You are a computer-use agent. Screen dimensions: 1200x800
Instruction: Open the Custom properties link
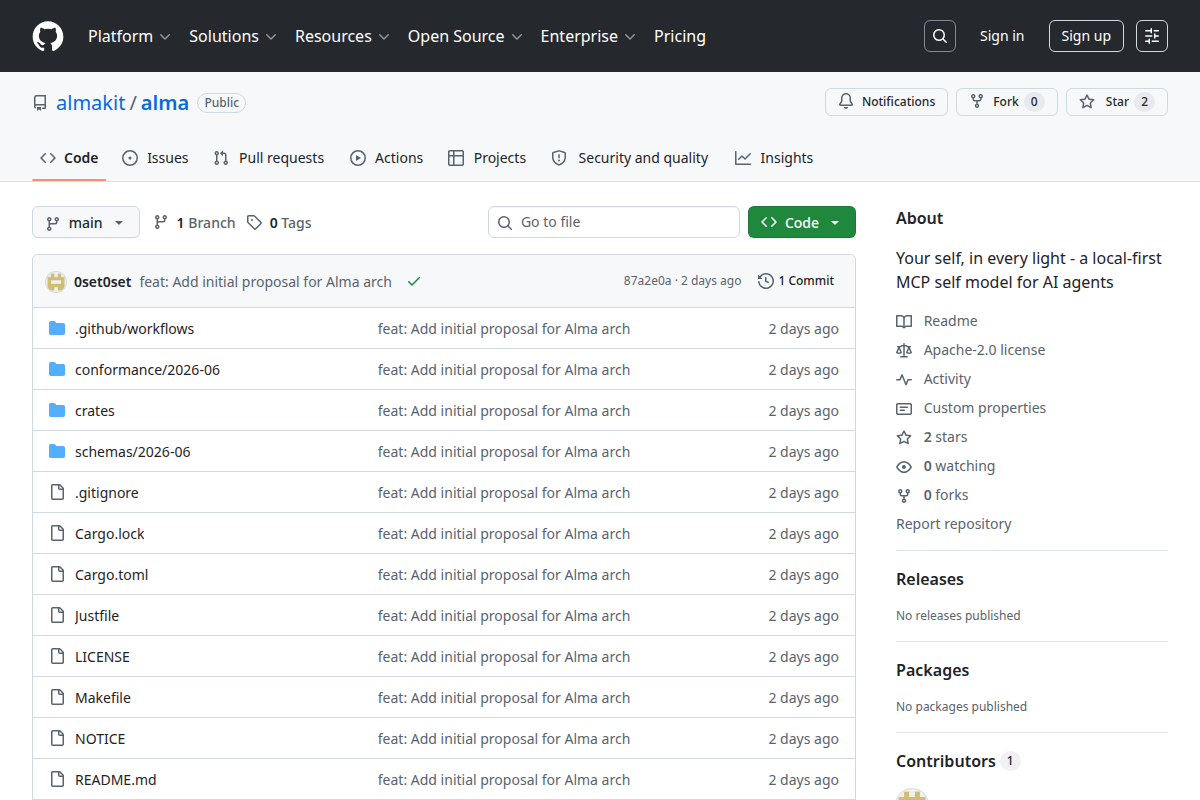(x=985, y=408)
